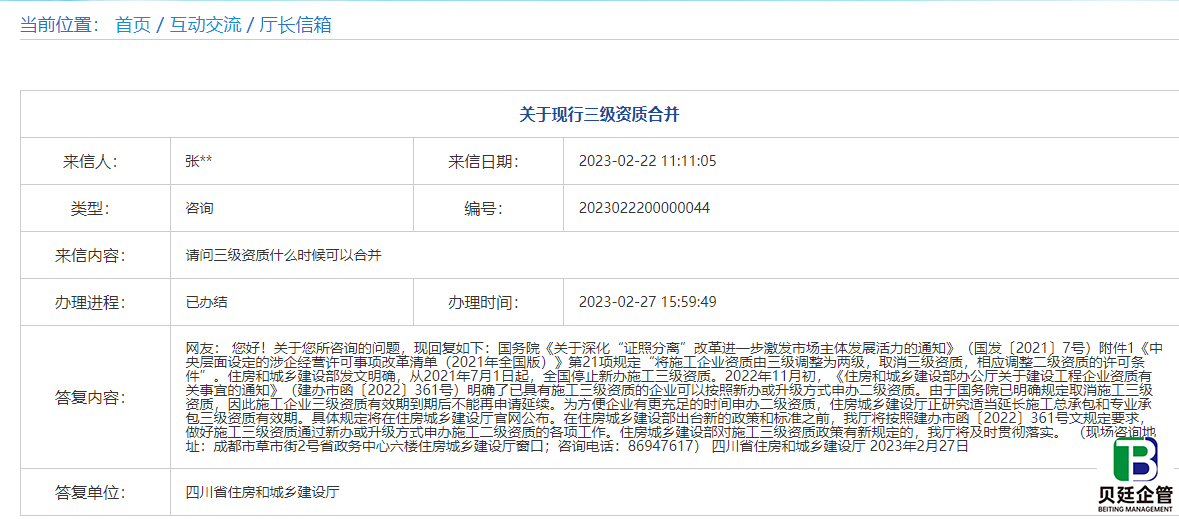Image resolution: width=1179 pixels, height=519 pixels.
Task: Select date 2023-02-22 11:11:05
Action: 647,161
